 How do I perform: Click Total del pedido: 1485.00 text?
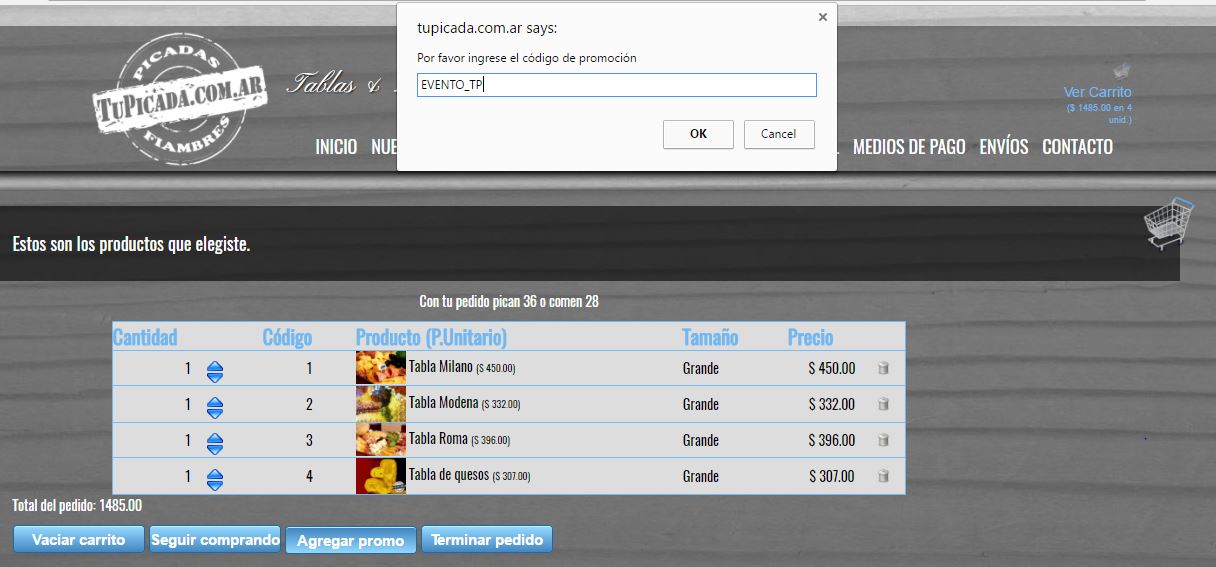click(x=77, y=505)
